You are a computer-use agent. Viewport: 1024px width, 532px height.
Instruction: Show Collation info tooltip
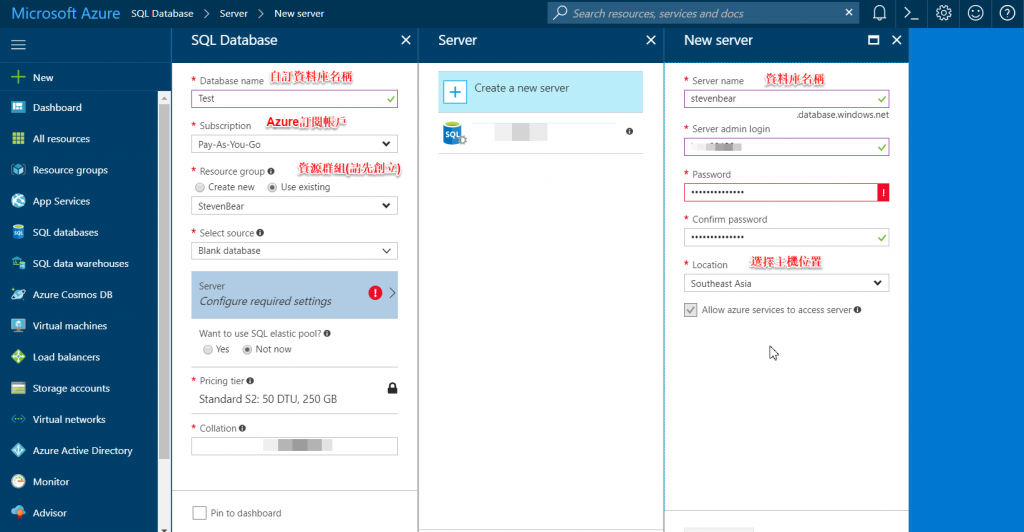(242, 428)
